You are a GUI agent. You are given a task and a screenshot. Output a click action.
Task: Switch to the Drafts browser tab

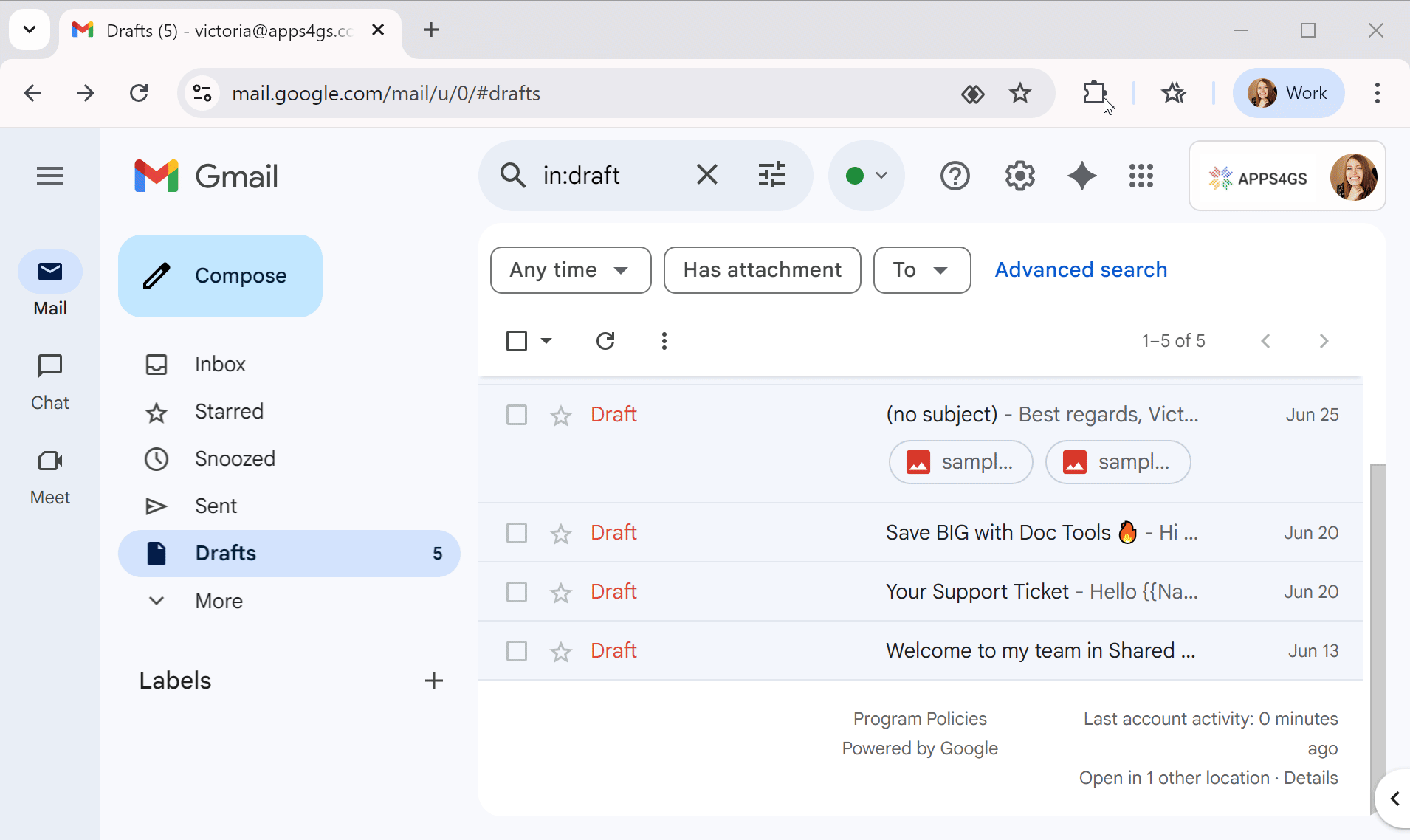229,30
